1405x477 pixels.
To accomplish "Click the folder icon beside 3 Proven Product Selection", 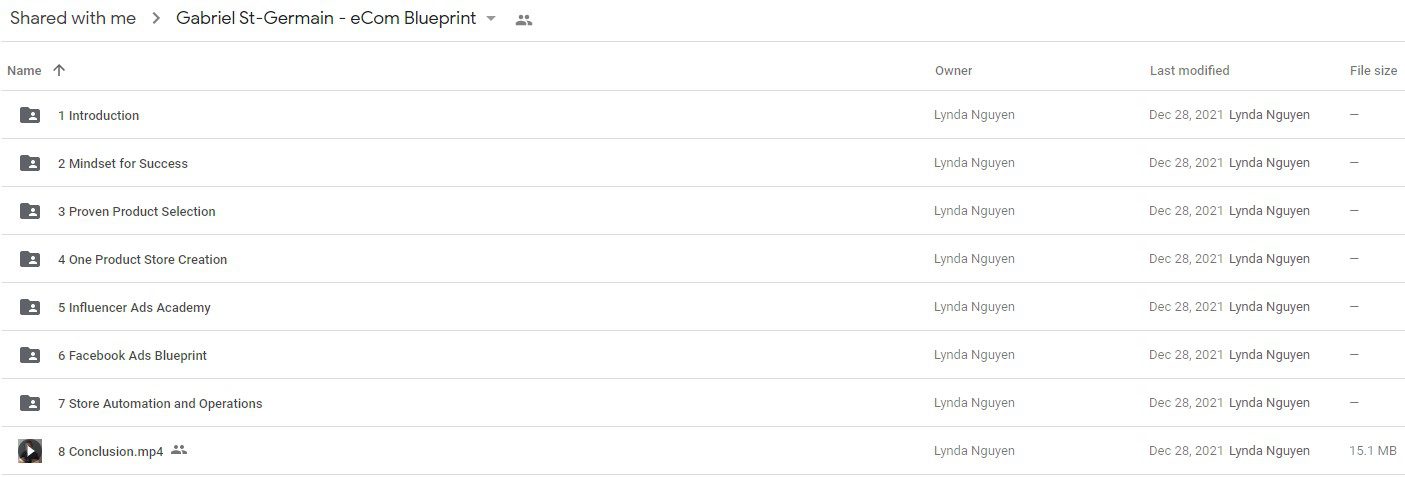I will [30, 211].
